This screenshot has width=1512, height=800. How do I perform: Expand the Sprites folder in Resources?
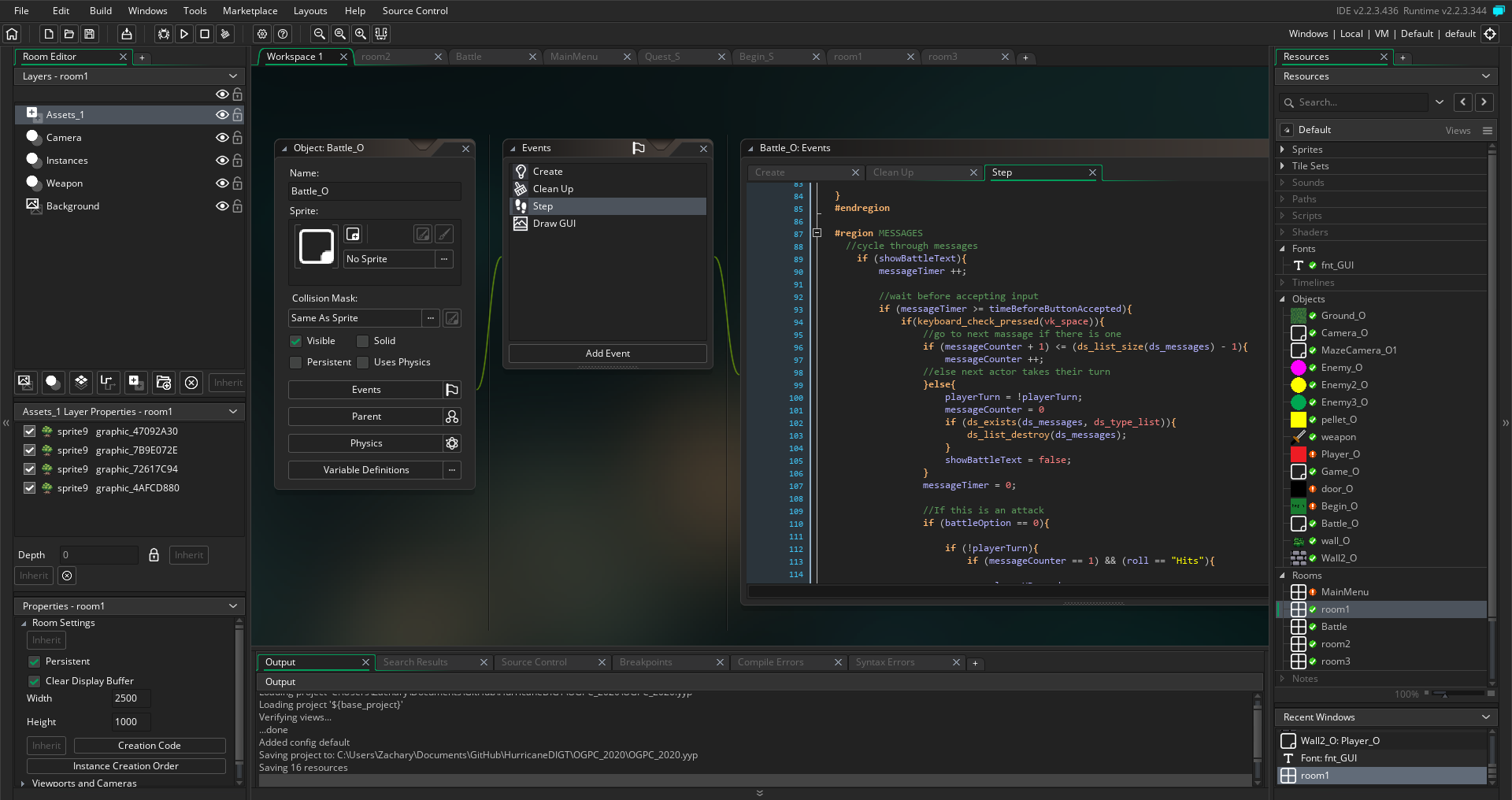click(x=1282, y=150)
